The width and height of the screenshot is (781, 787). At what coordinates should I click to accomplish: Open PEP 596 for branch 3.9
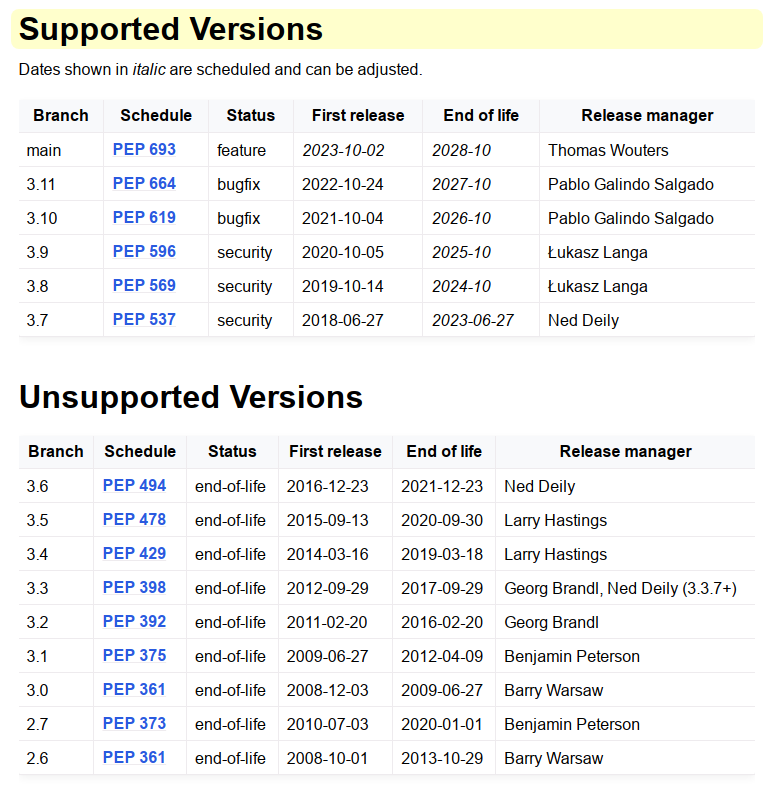pos(144,251)
